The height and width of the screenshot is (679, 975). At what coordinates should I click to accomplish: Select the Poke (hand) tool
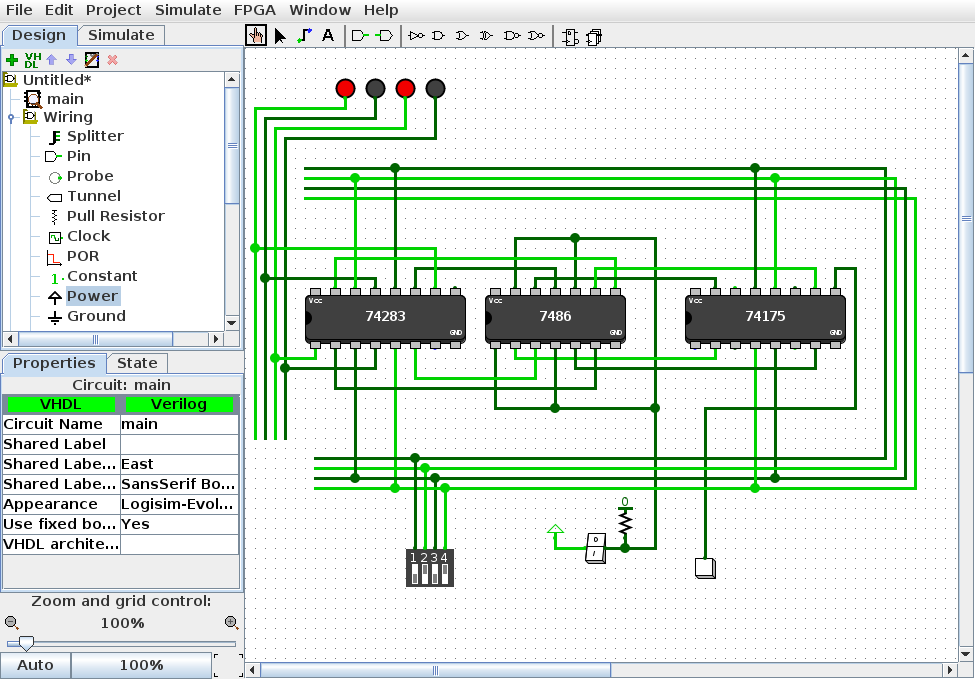tap(256, 36)
